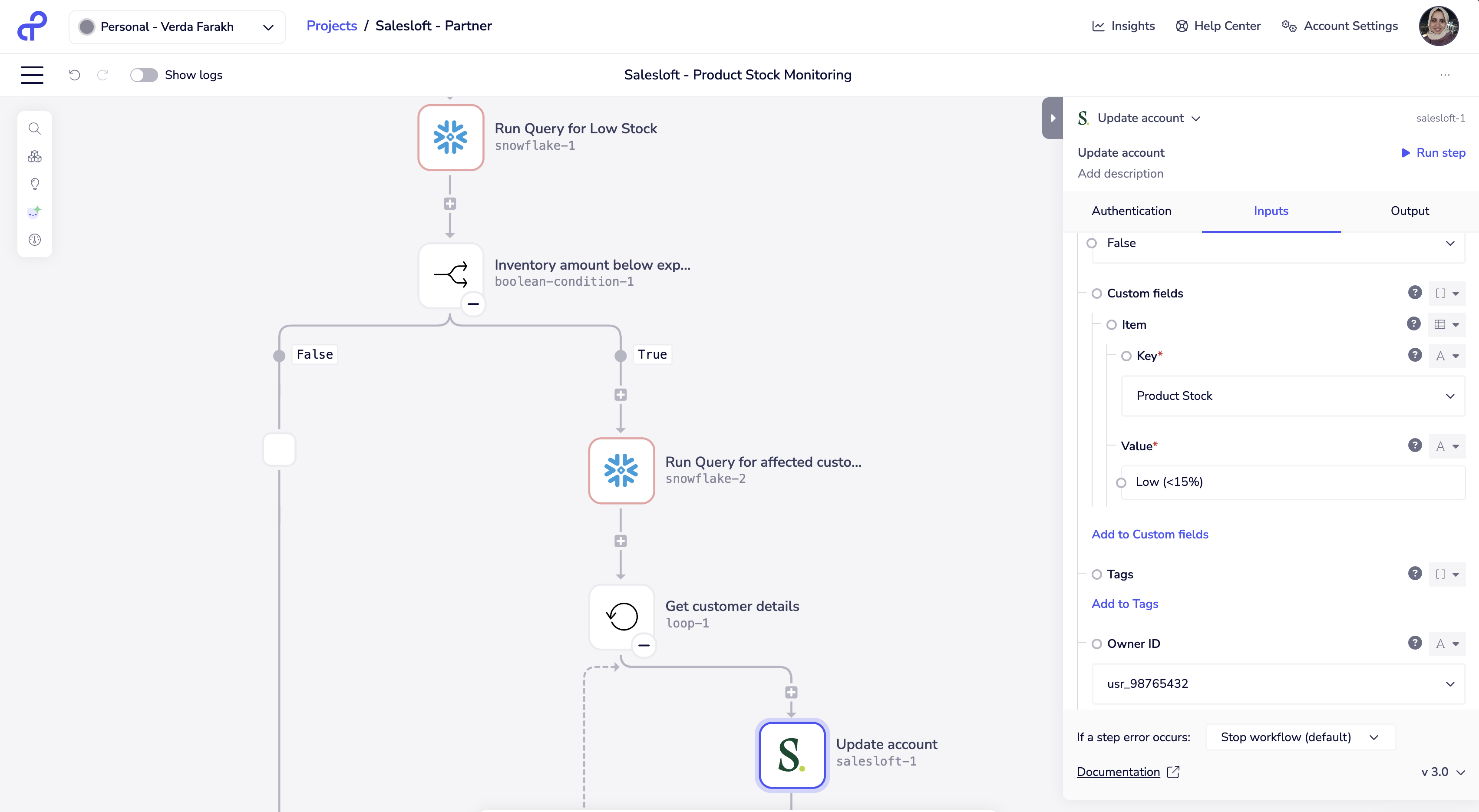Switch to the Authentication tab
This screenshot has height=812, width=1479.
pos(1131,211)
